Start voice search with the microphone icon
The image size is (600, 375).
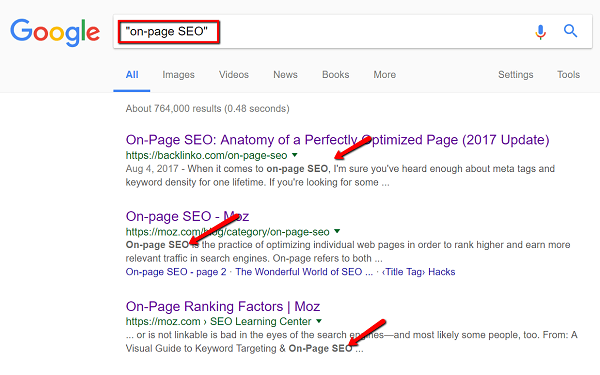[540, 32]
